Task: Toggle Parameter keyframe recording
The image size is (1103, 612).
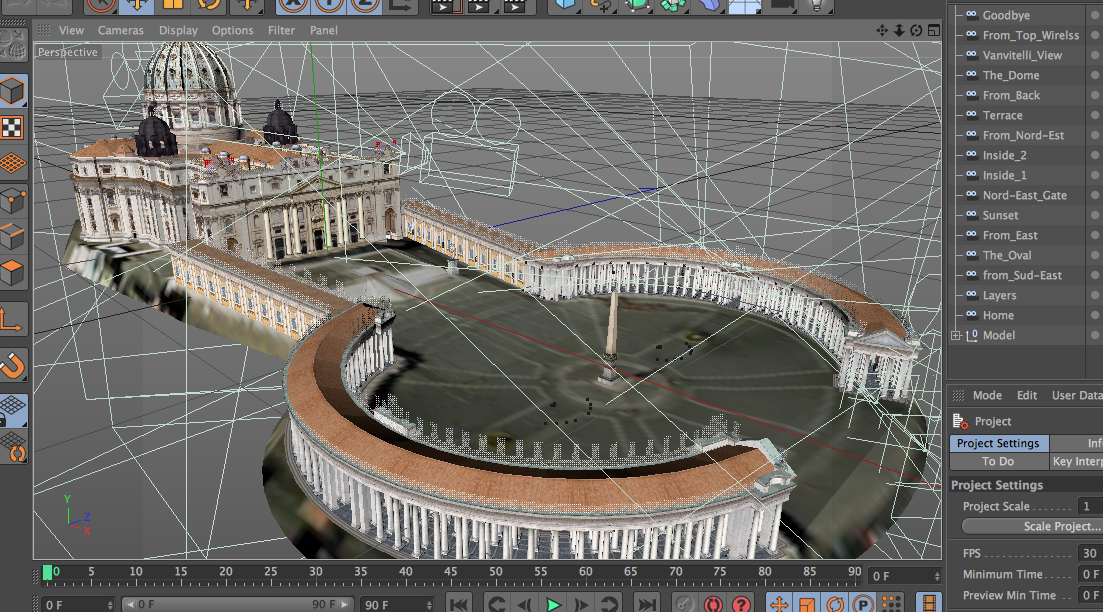Action: click(862, 604)
